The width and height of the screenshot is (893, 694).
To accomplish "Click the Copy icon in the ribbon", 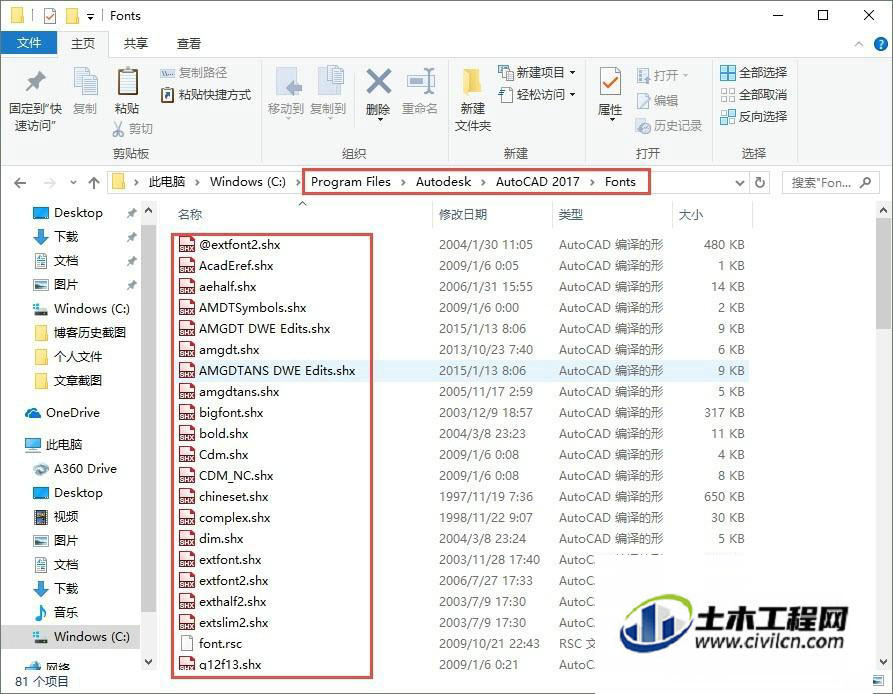I will pyautogui.click(x=85, y=91).
